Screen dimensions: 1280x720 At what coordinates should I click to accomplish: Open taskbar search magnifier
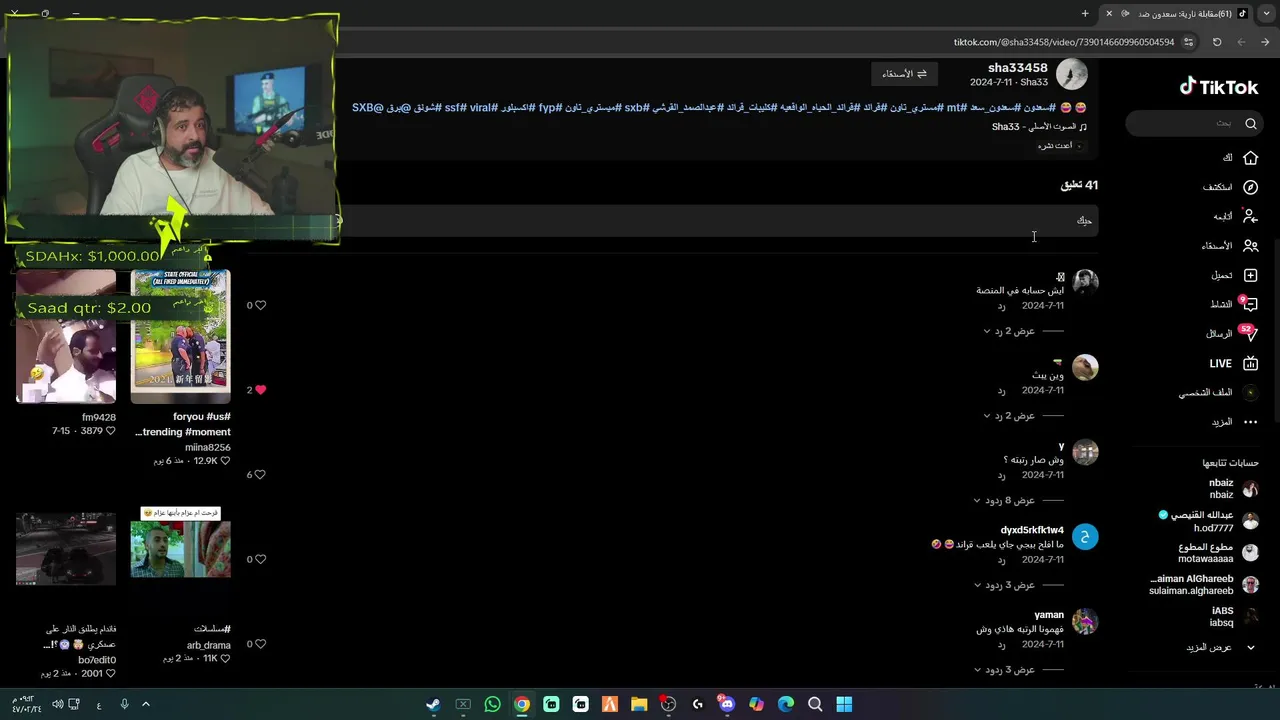(815, 704)
